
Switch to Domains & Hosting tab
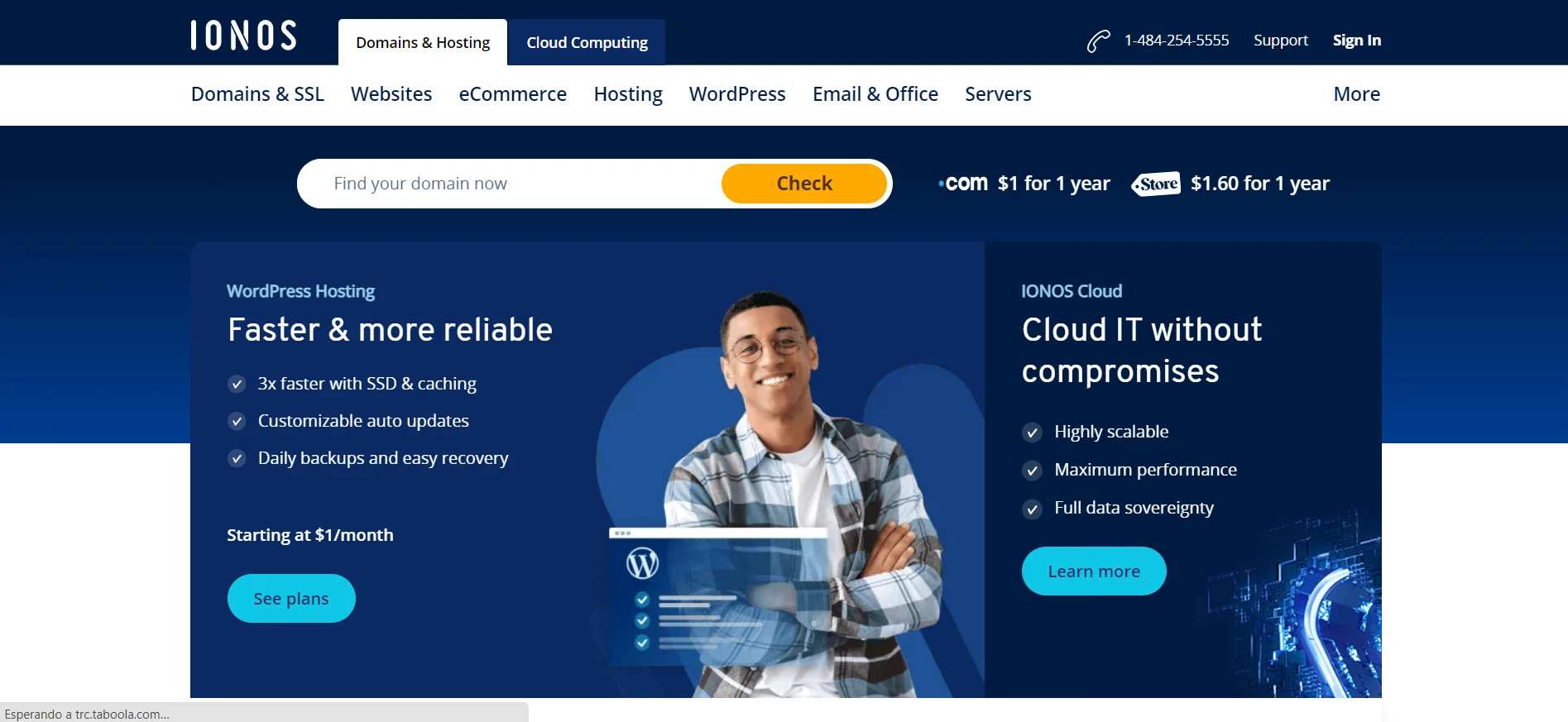tap(423, 42)
